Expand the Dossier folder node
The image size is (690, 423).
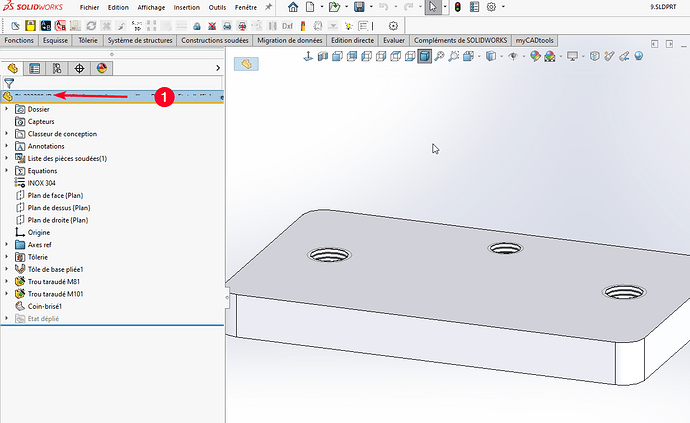pyautogui.click(x=6, y=109)
